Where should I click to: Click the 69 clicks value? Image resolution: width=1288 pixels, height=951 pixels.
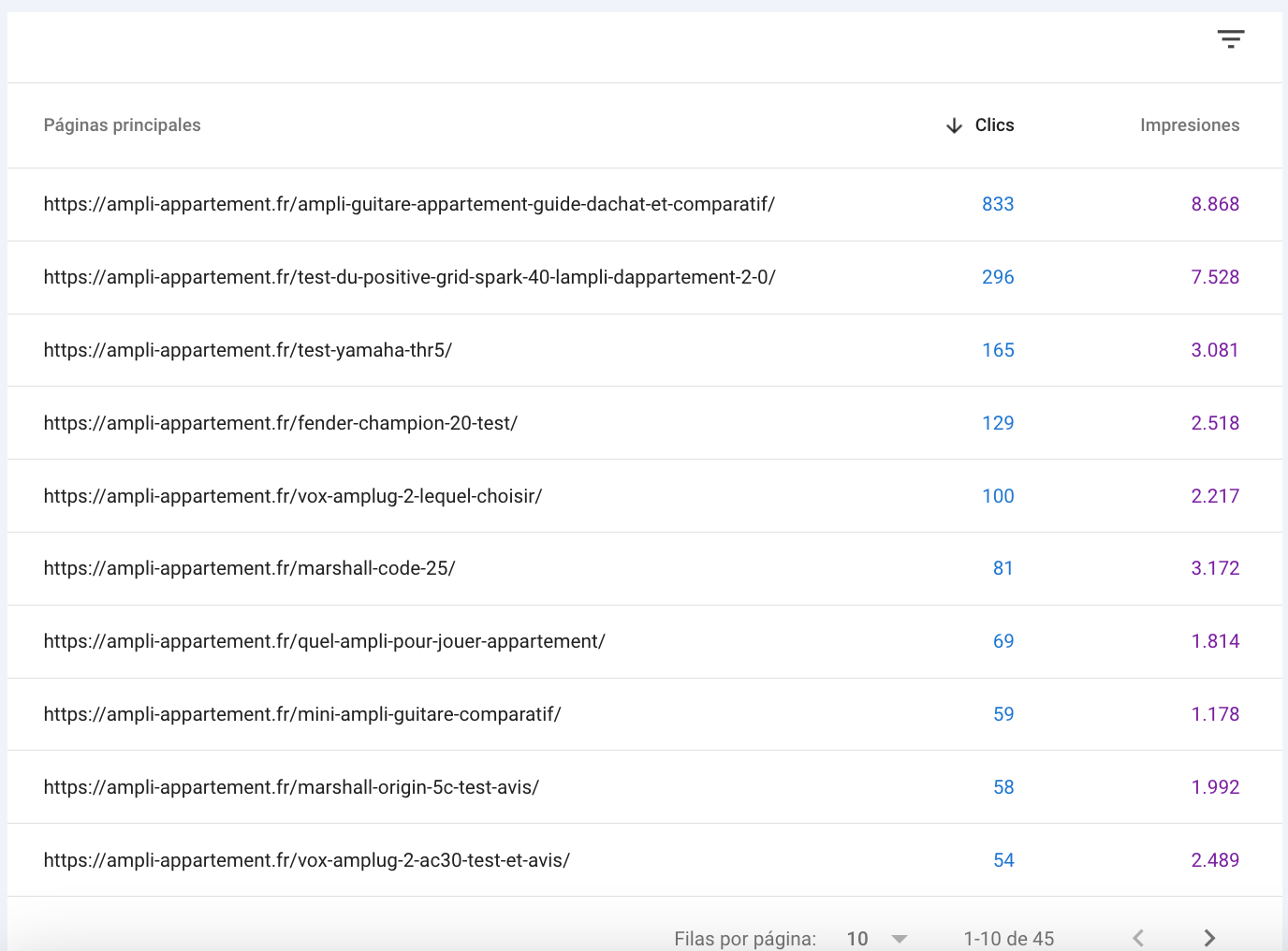pos(1003,641)
